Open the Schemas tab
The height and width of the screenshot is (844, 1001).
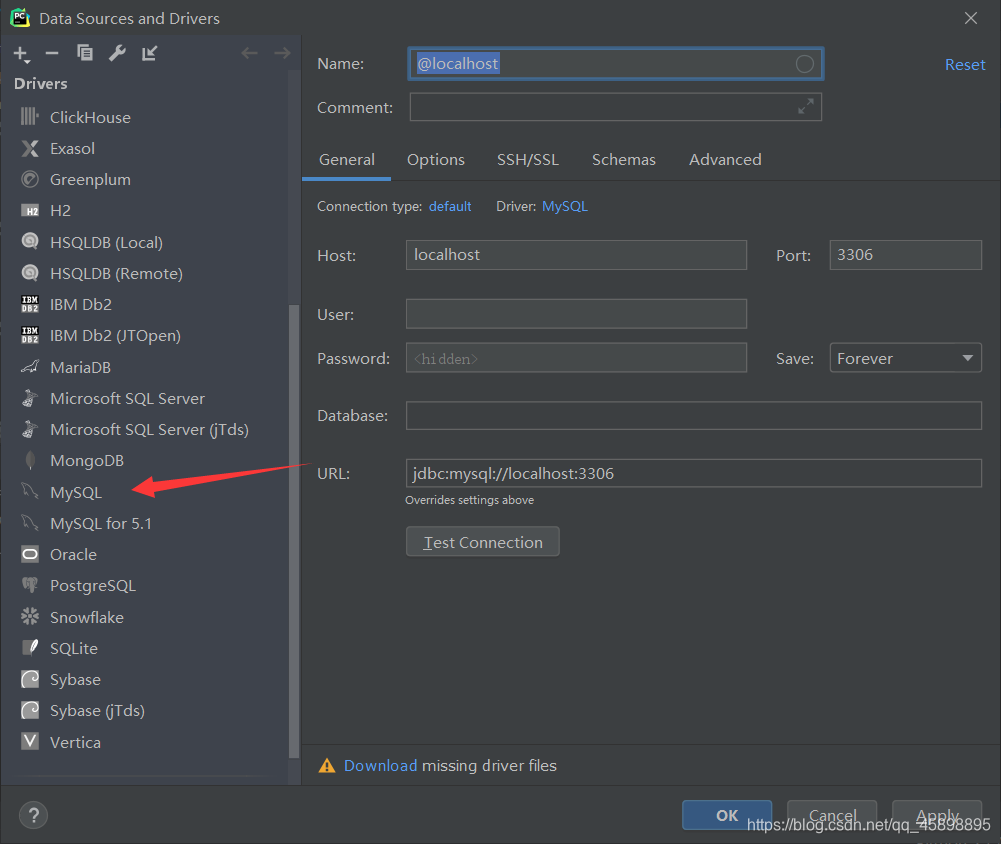tap(624, 160)
